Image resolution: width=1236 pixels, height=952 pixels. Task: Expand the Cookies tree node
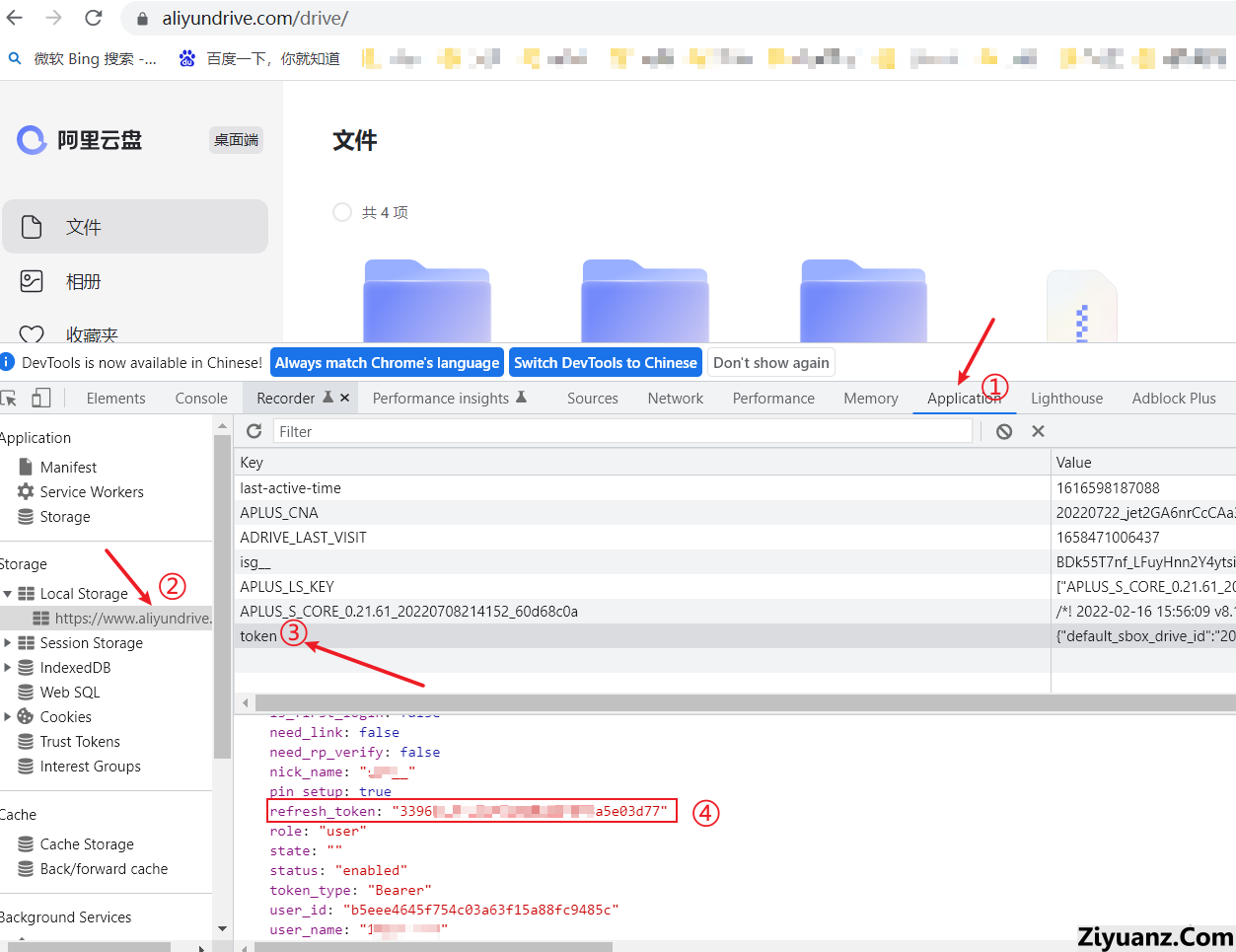pos(8,717)
